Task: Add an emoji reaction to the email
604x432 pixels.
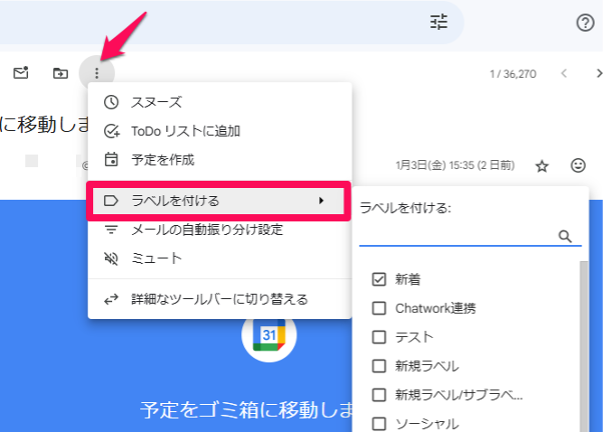Action: [578, 166]
